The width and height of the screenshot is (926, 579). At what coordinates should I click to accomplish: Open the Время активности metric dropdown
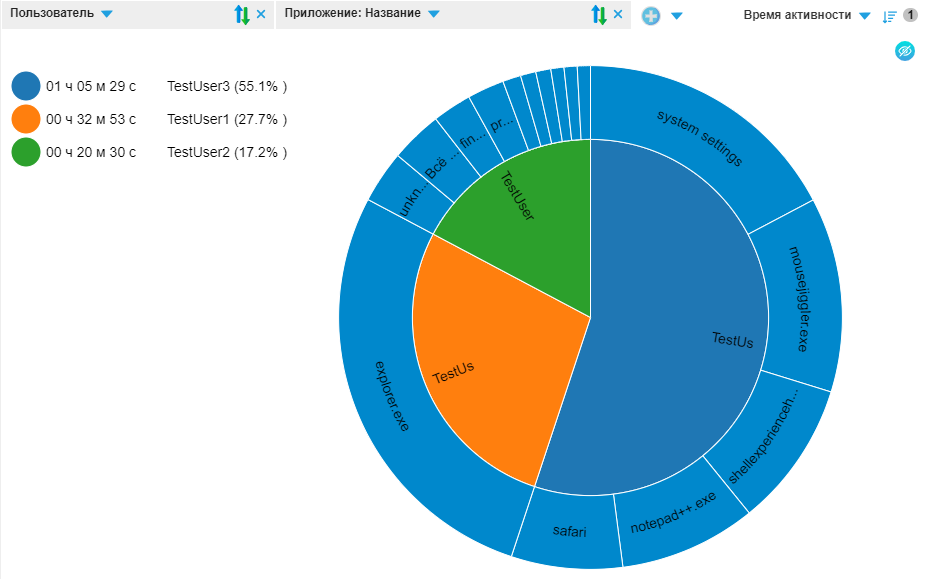[x=864, y=15]
